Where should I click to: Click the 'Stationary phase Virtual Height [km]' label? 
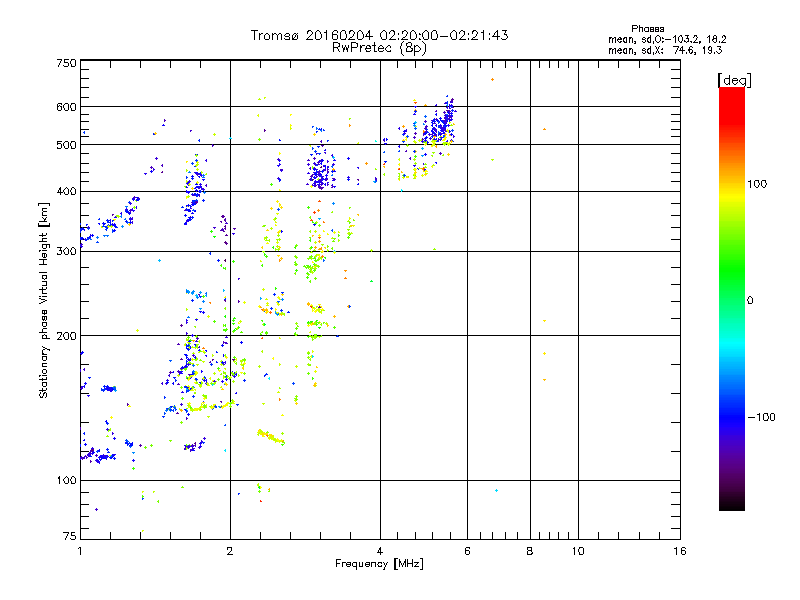[43, 300]
